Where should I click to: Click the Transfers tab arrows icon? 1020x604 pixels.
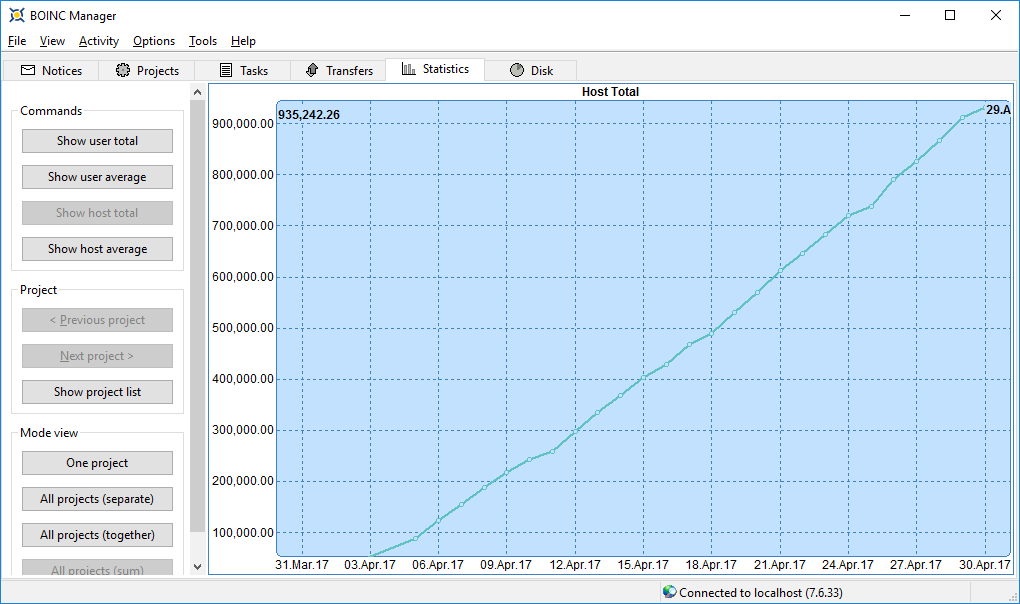pyautogui.click(x=312, y=70)
